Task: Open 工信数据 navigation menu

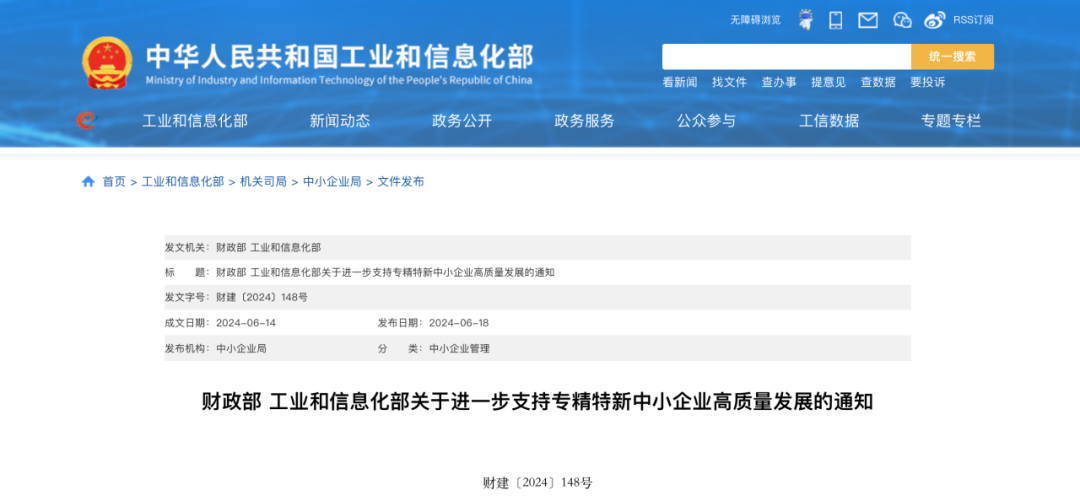Action: point(829,121)
